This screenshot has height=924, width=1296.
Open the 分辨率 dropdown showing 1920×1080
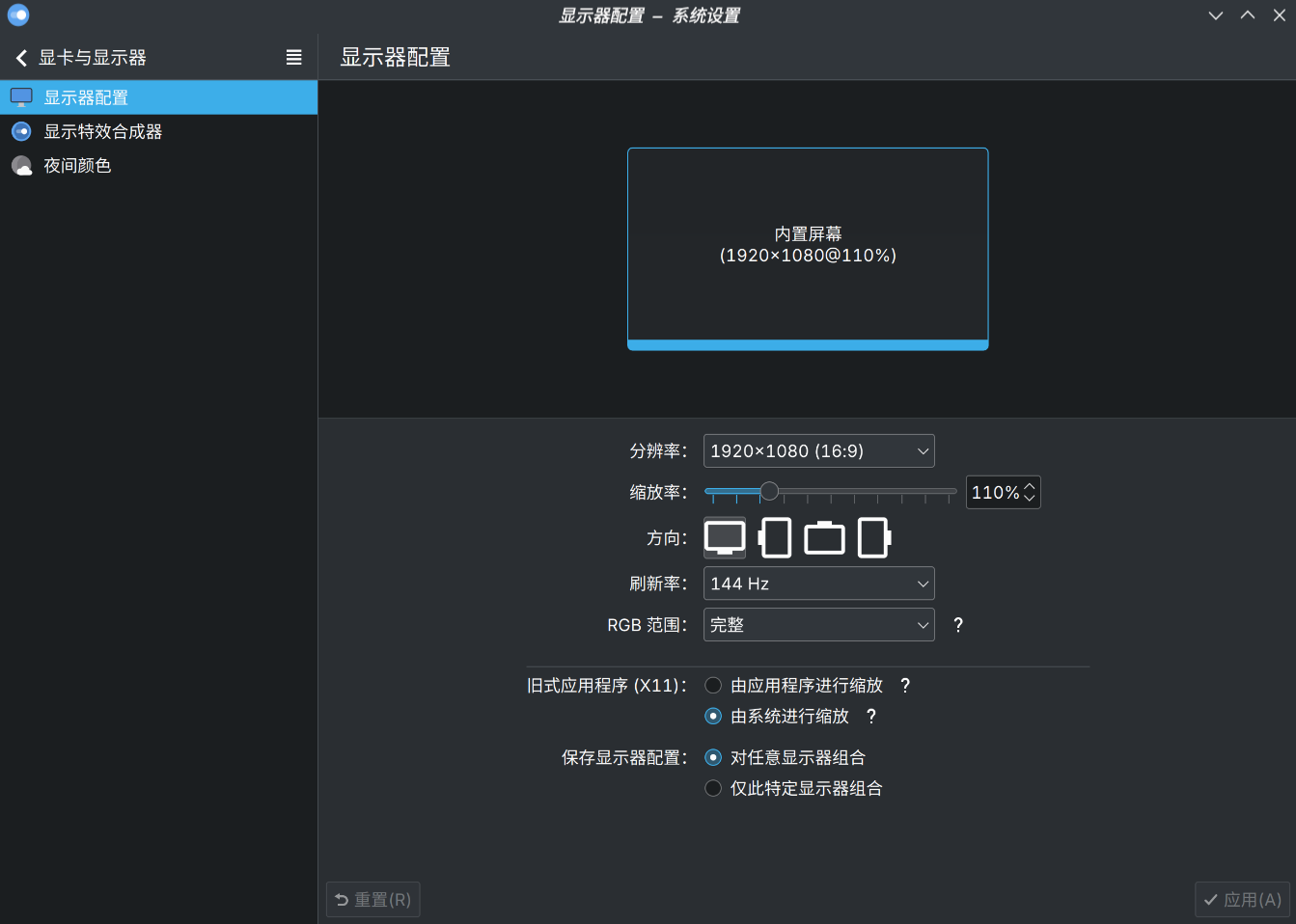[818, 451]
